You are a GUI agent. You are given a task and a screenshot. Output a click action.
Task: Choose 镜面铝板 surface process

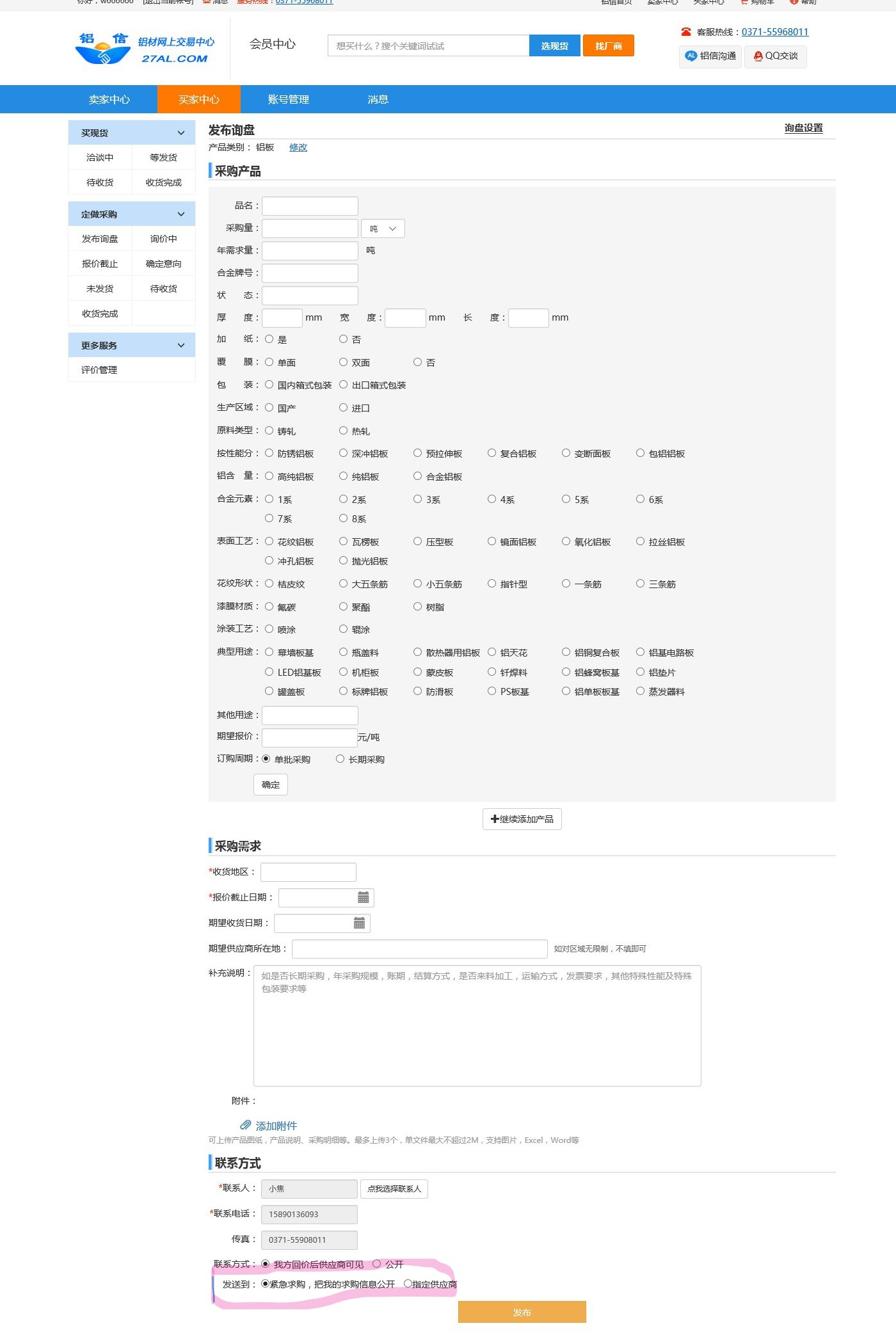(x=492, y=541)
